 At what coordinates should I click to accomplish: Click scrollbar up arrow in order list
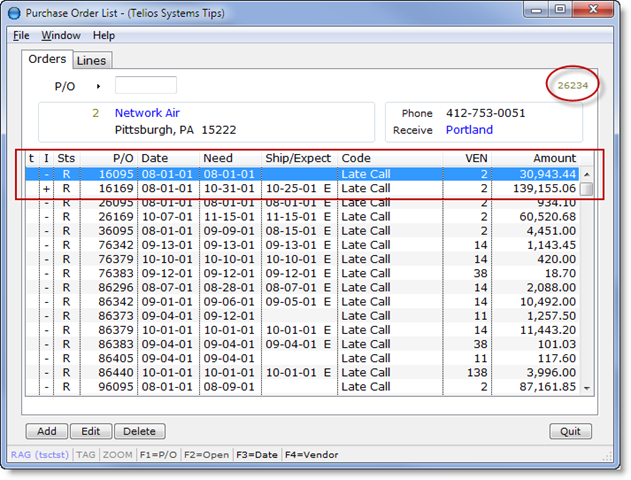tap(587, 174)
